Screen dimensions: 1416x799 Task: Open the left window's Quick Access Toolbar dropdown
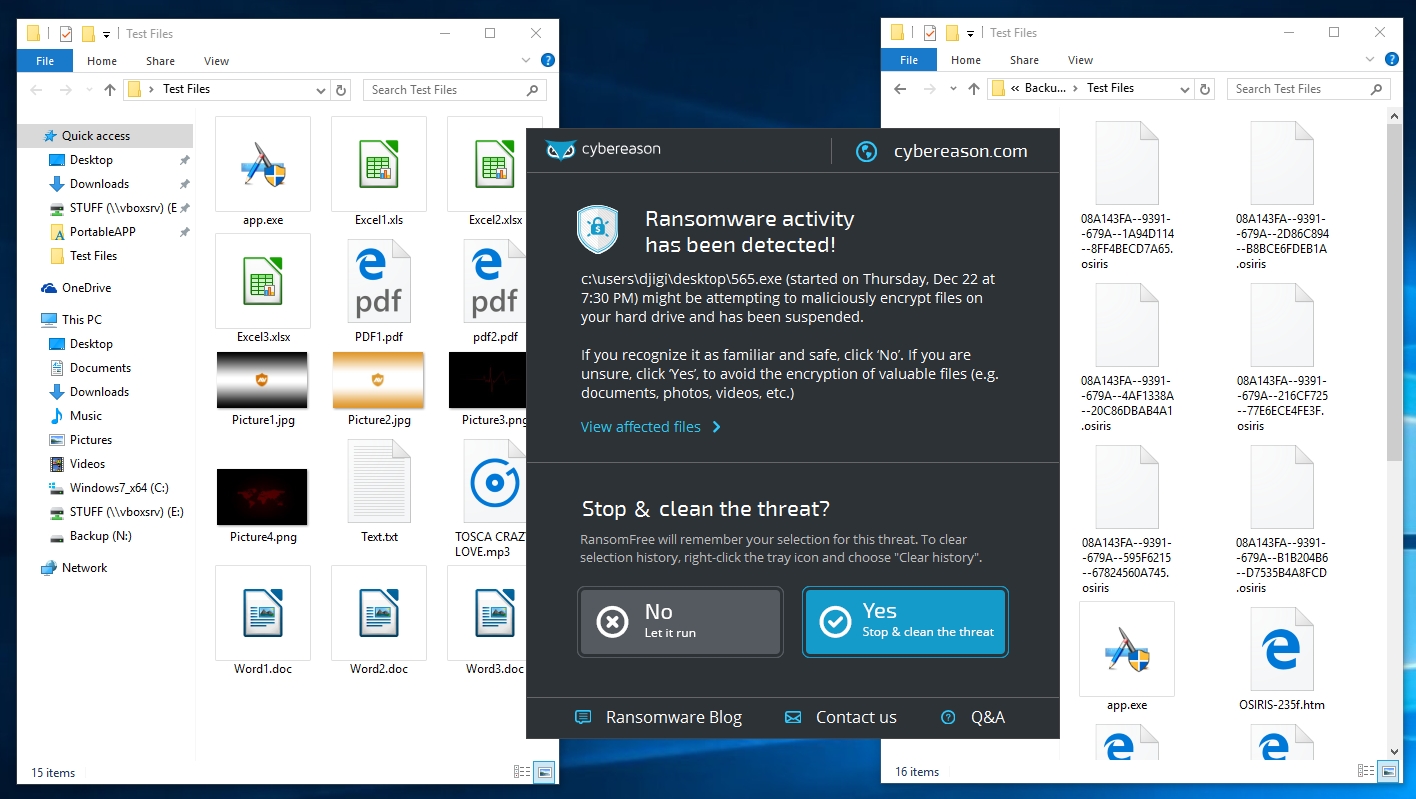107,35
